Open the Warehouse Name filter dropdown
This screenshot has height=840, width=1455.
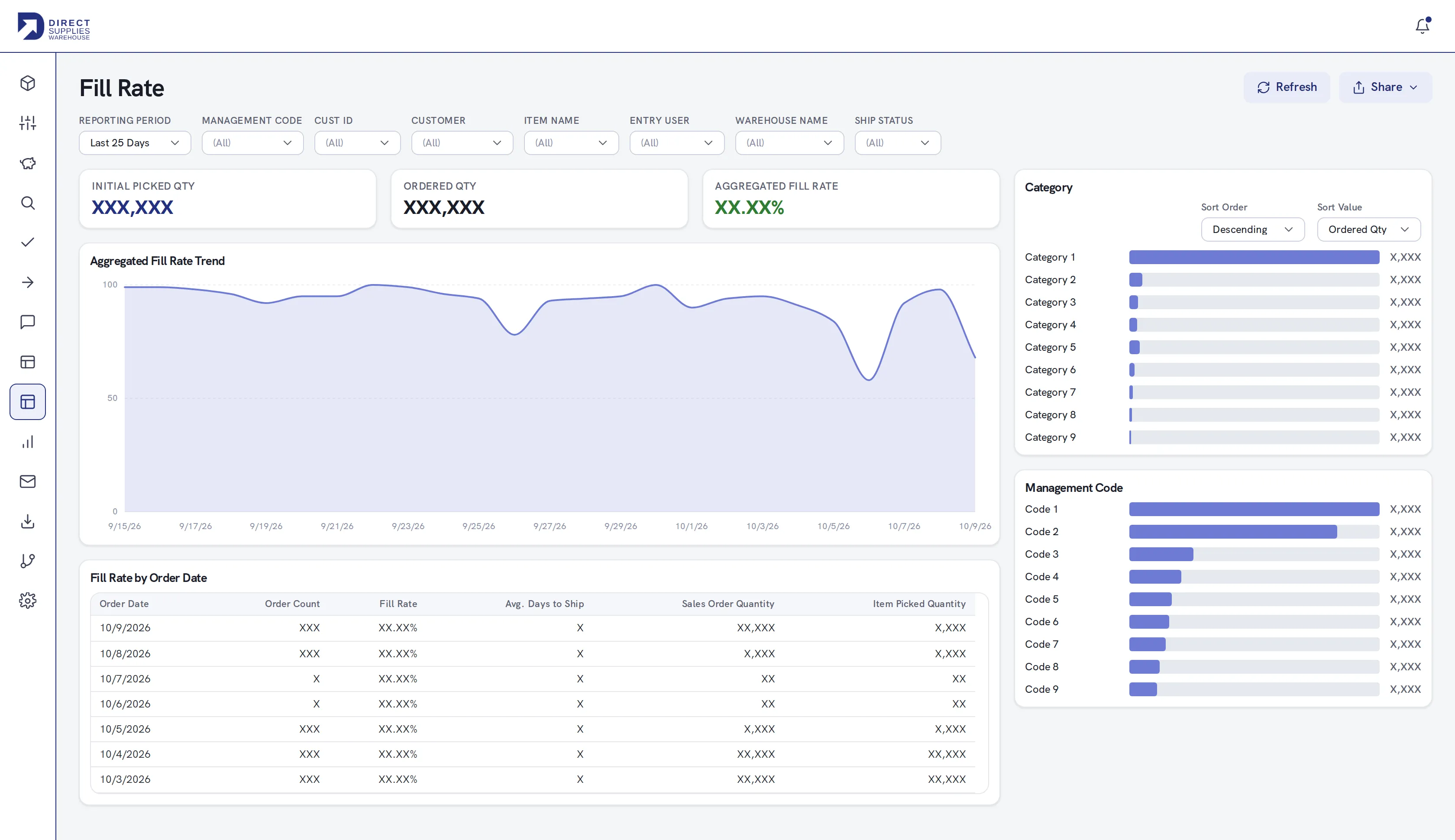click(x=789, y=143)
